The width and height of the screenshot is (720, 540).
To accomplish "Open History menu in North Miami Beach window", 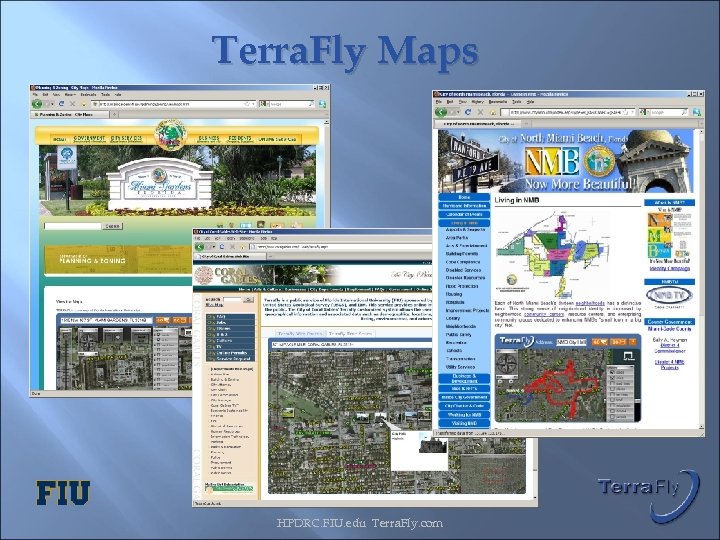I will tap(478, 102).
